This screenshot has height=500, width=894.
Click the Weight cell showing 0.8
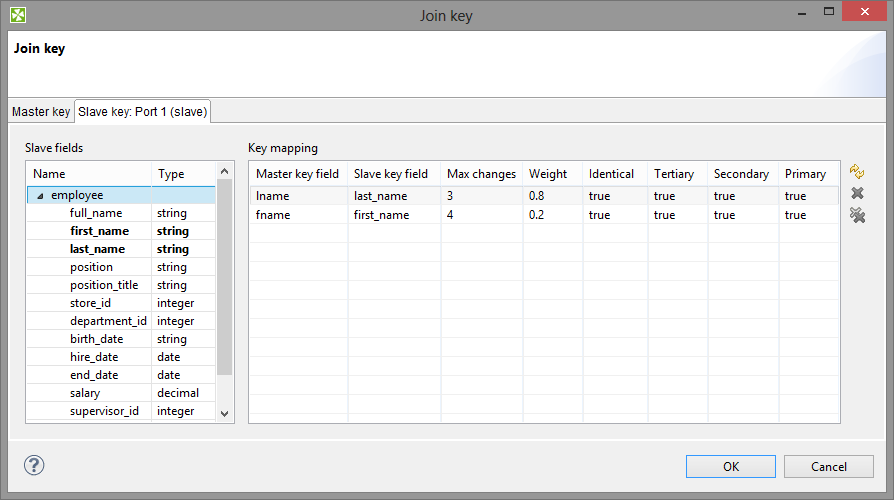tap(537, 197)
